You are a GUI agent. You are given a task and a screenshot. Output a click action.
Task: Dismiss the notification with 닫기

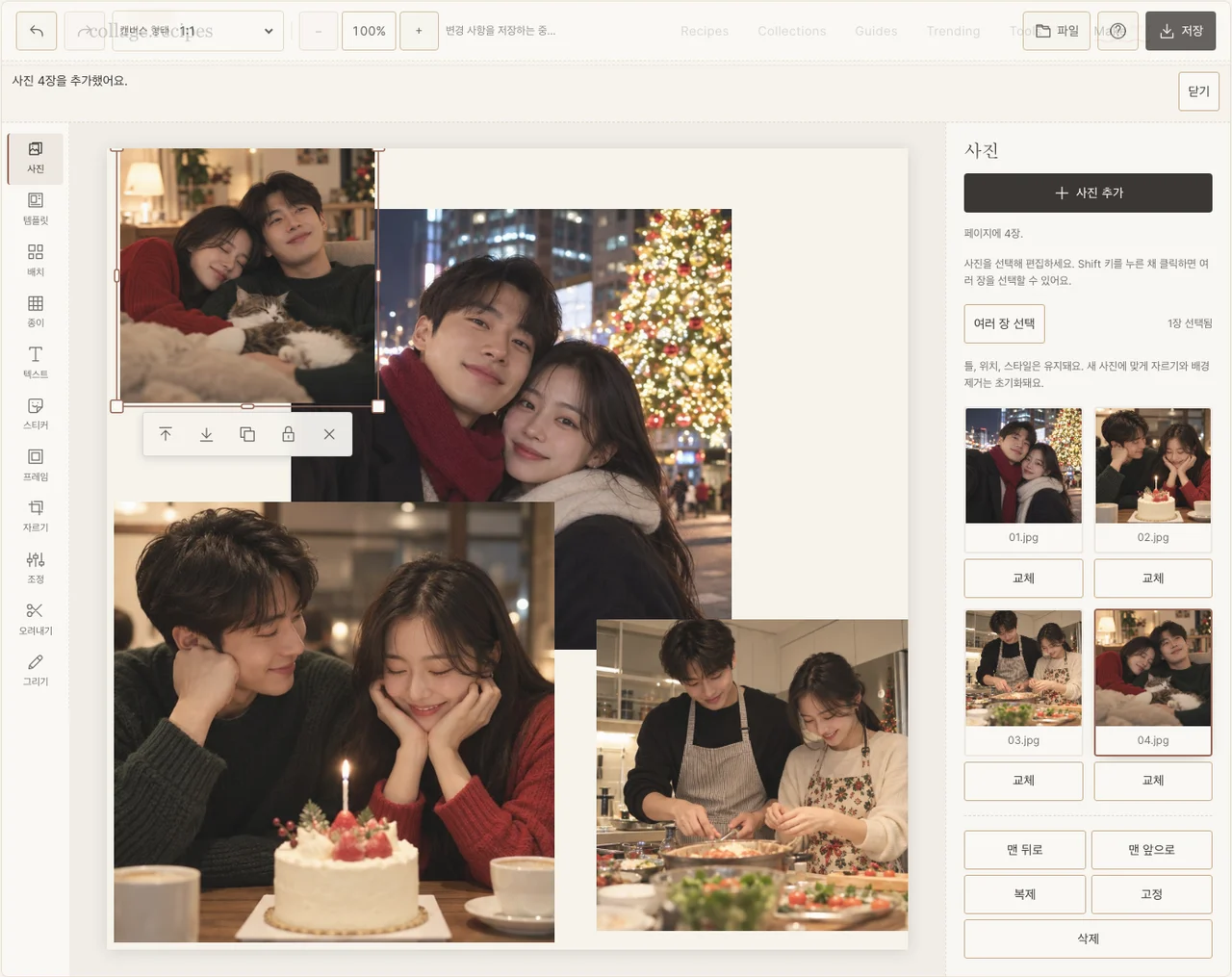click(1198, 91)
